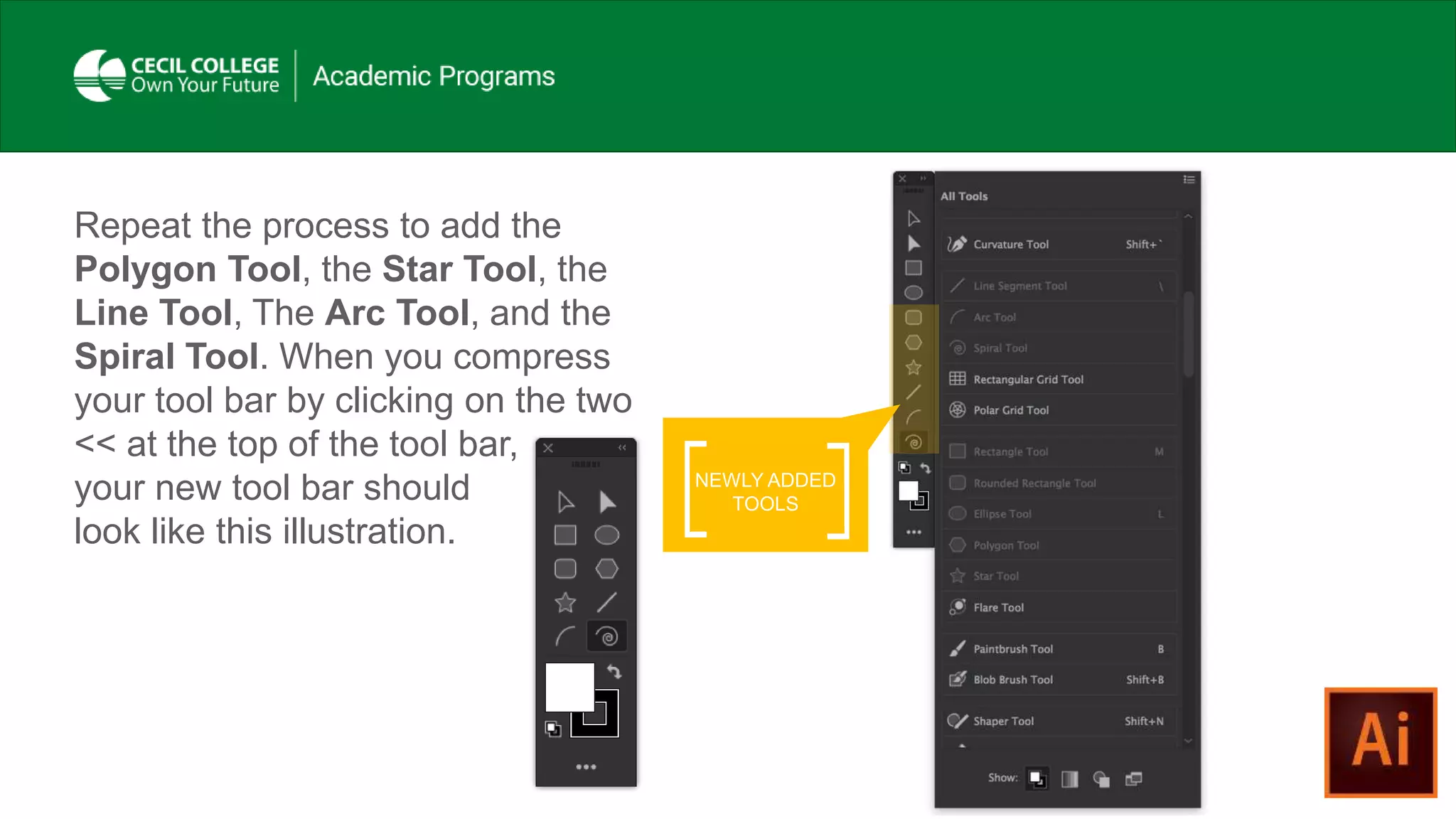Click Swap Fill and Stroke arrow

(614, 672)
